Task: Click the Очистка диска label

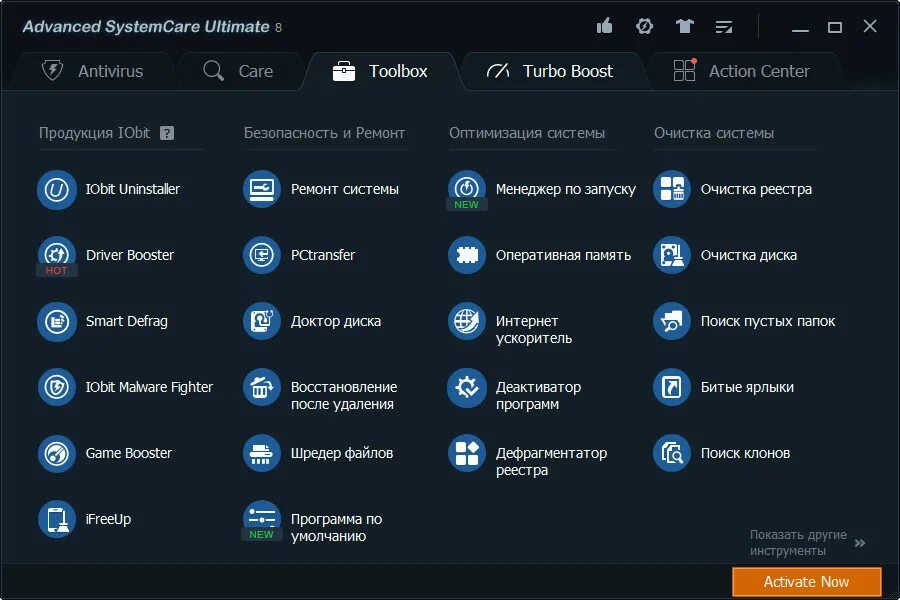Action: click(x=748, y=256)
